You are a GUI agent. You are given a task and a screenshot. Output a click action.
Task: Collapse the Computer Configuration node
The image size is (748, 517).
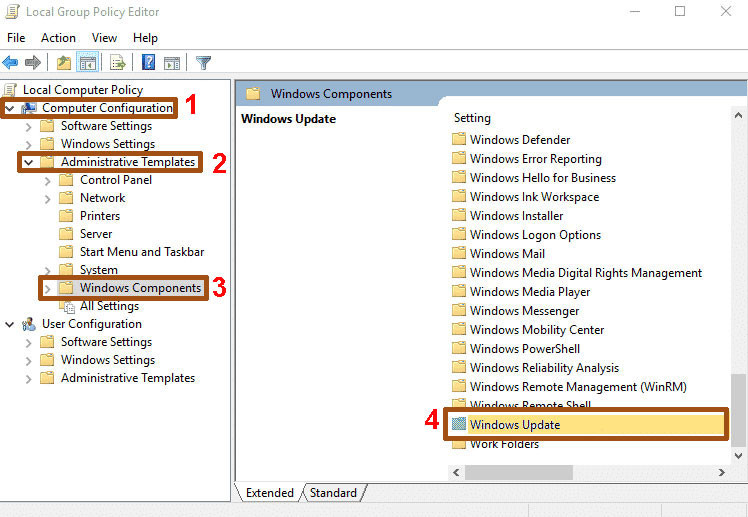10,109
